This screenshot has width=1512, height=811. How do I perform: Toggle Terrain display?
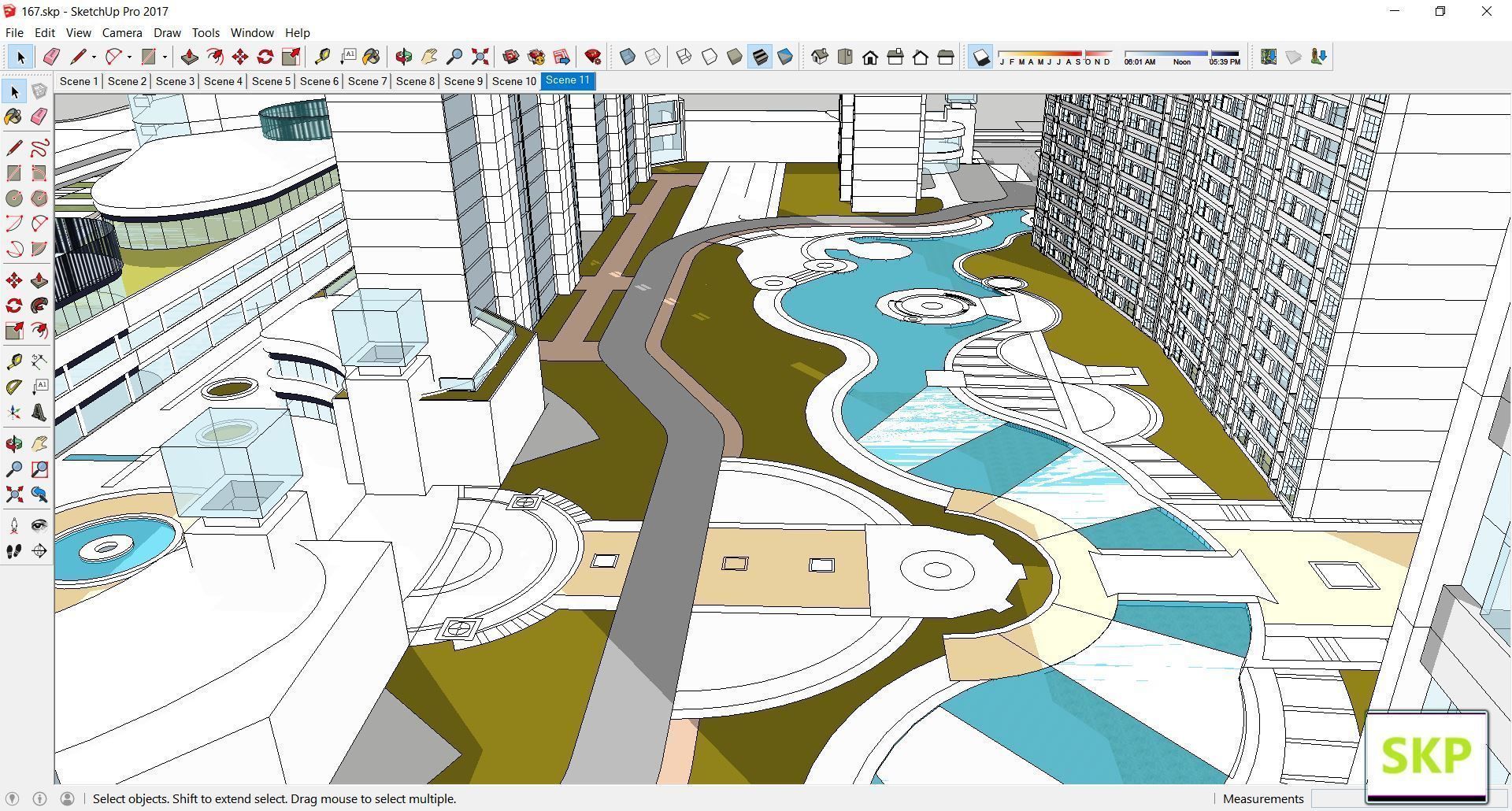1293,57
